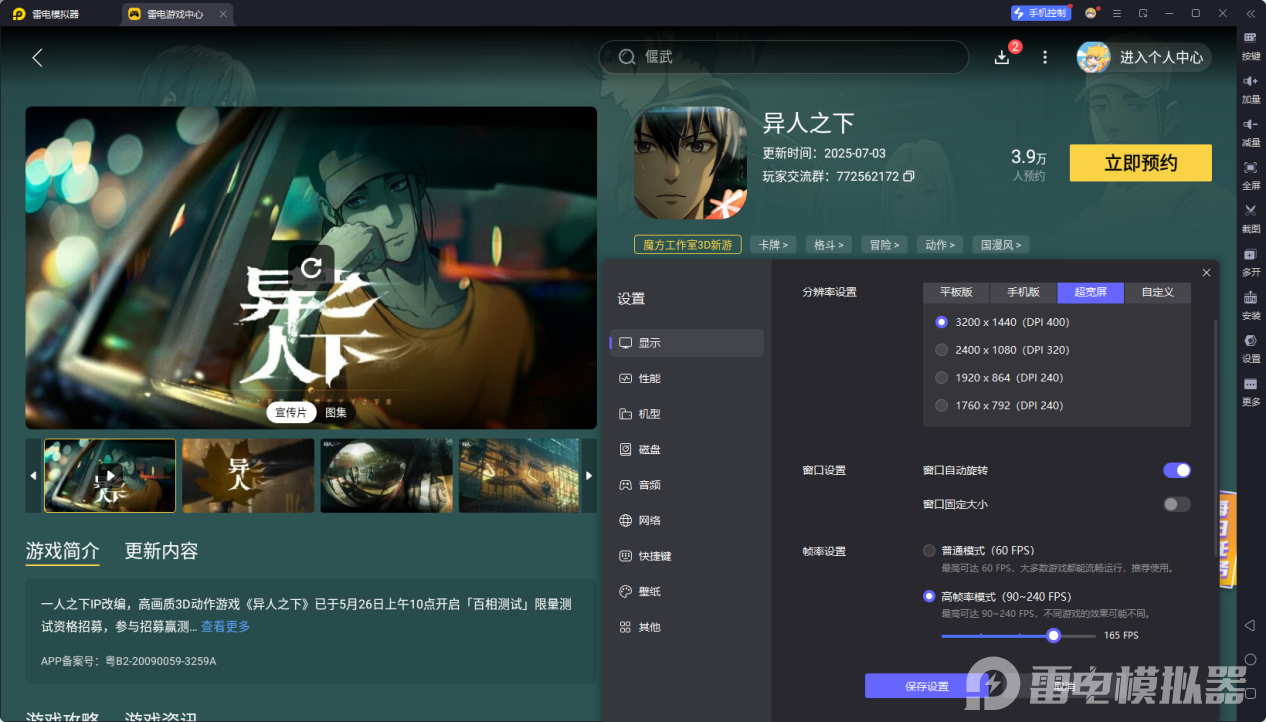The width and height of the screenshot is (1266, 722).
Task: Select 1920 x 864 (DPI 240) resolution
Action: click(998, 378)
